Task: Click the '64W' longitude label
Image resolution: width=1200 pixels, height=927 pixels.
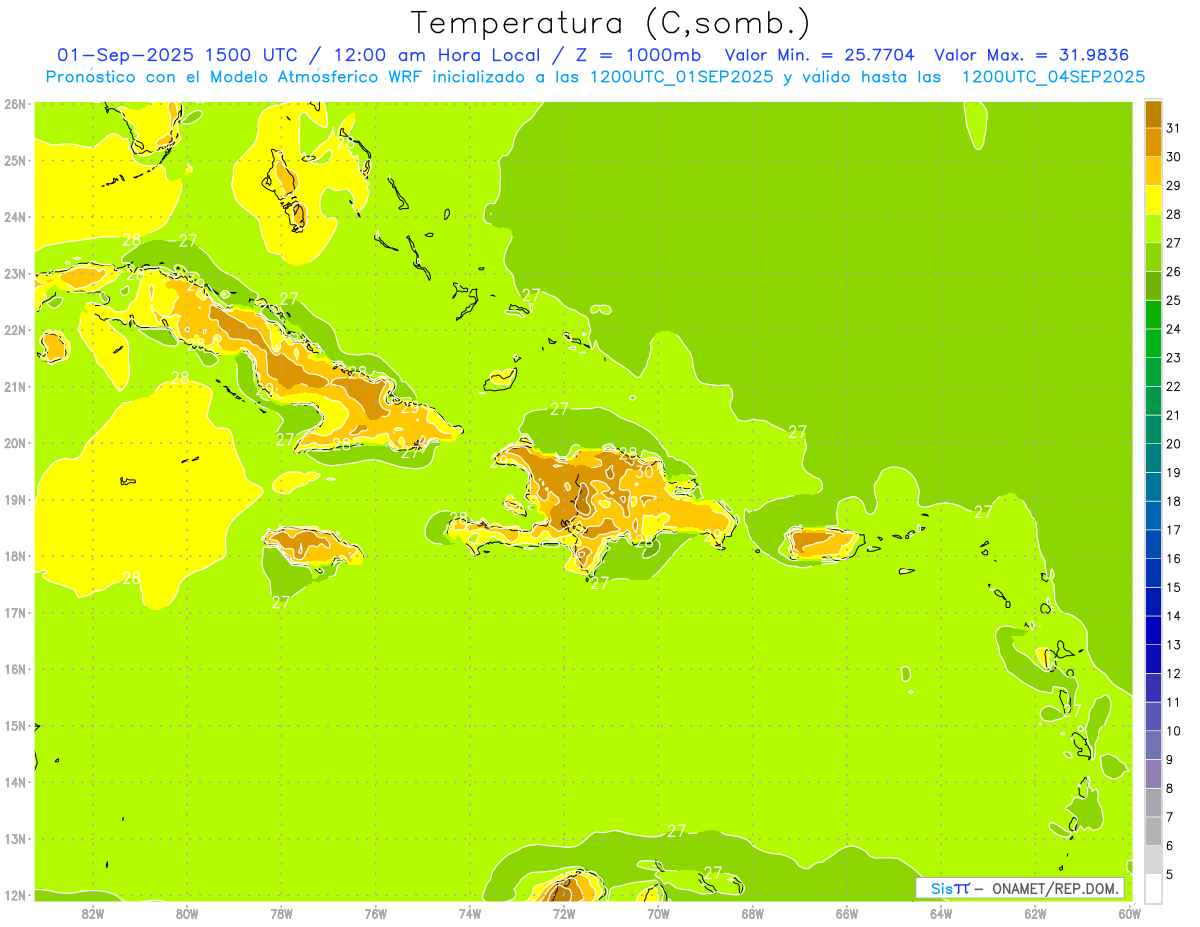Action: tap(941, 913)
